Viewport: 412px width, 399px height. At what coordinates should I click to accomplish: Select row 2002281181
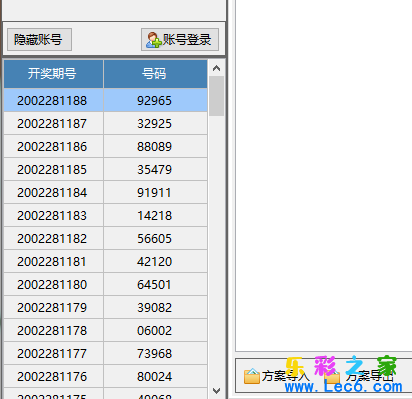(106, 261)
